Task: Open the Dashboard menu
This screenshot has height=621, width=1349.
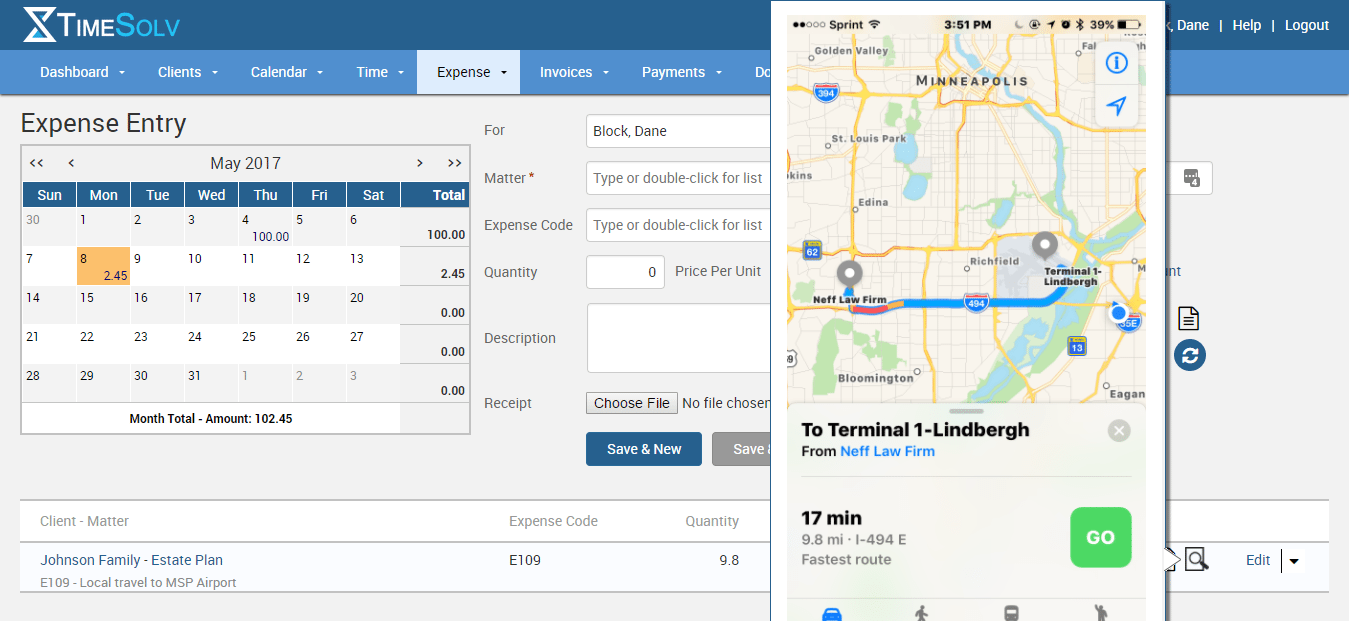Action: (x=82, y=72)
